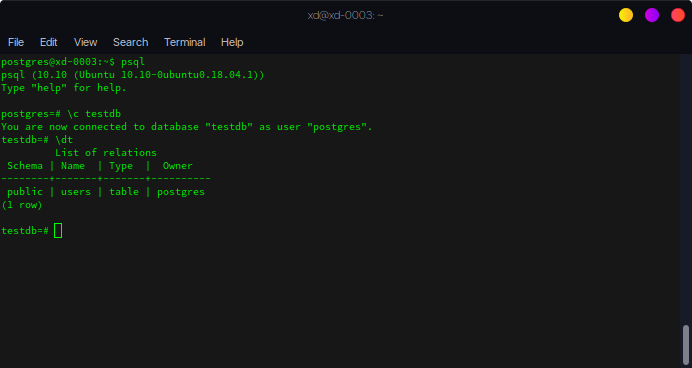Click the 'public' schema cell
The width and height of the screenshot is (692, 368).
click(25, 192)
